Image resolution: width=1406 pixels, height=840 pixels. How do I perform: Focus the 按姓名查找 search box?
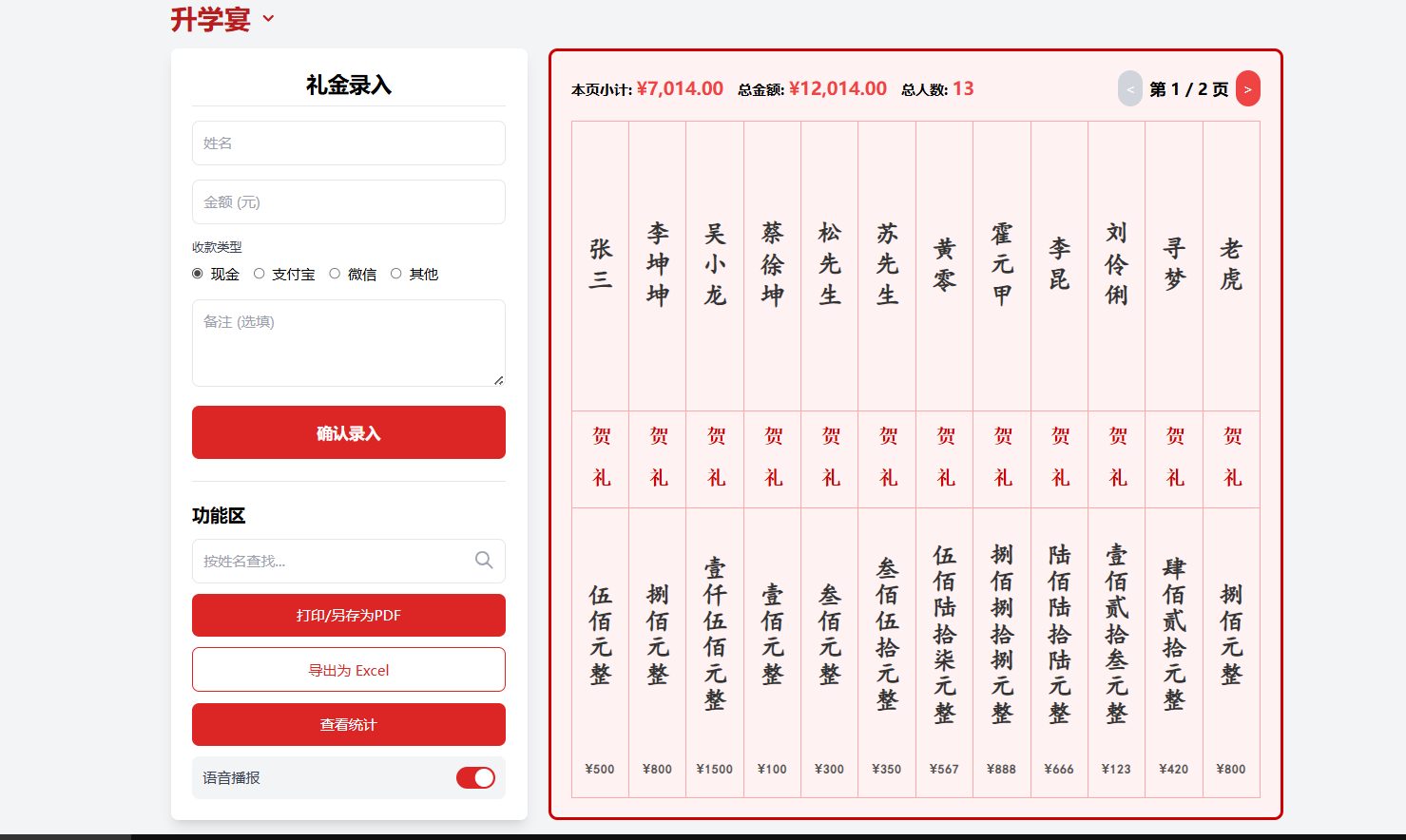click(333, 562)
